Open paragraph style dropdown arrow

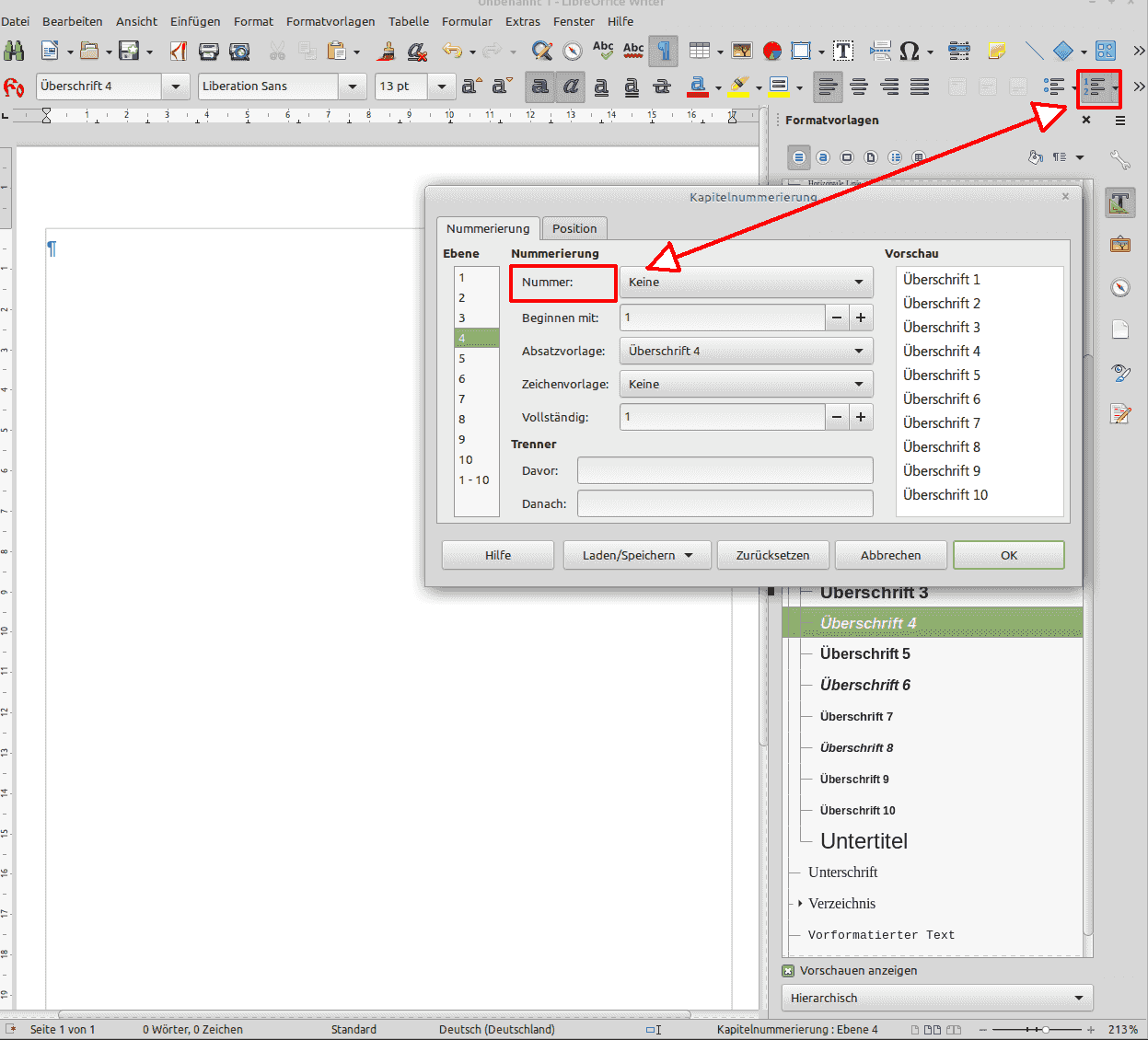click(x=175, y=87)
